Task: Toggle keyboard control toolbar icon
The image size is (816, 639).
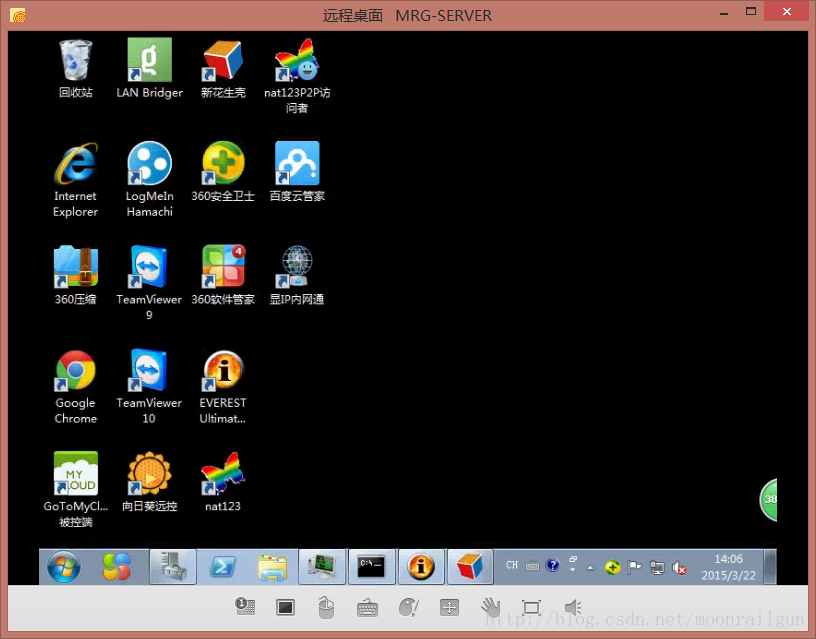Action: click(x=367, y=608)
